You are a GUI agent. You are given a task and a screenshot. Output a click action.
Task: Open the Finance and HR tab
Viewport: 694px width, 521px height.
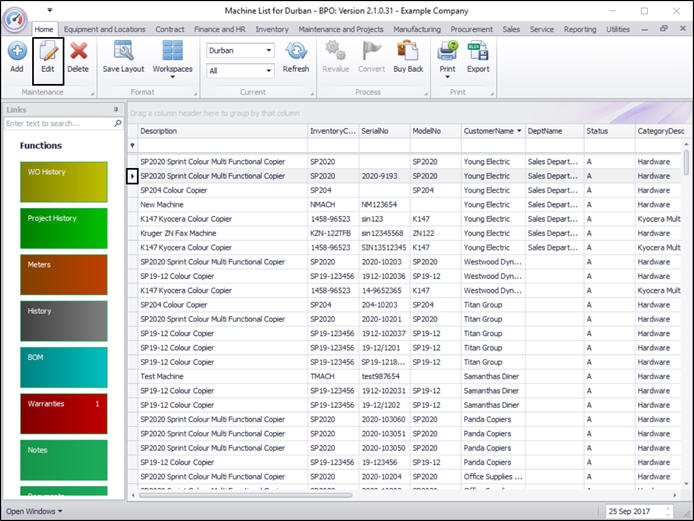pyautogui.click(x=221, y=30)
